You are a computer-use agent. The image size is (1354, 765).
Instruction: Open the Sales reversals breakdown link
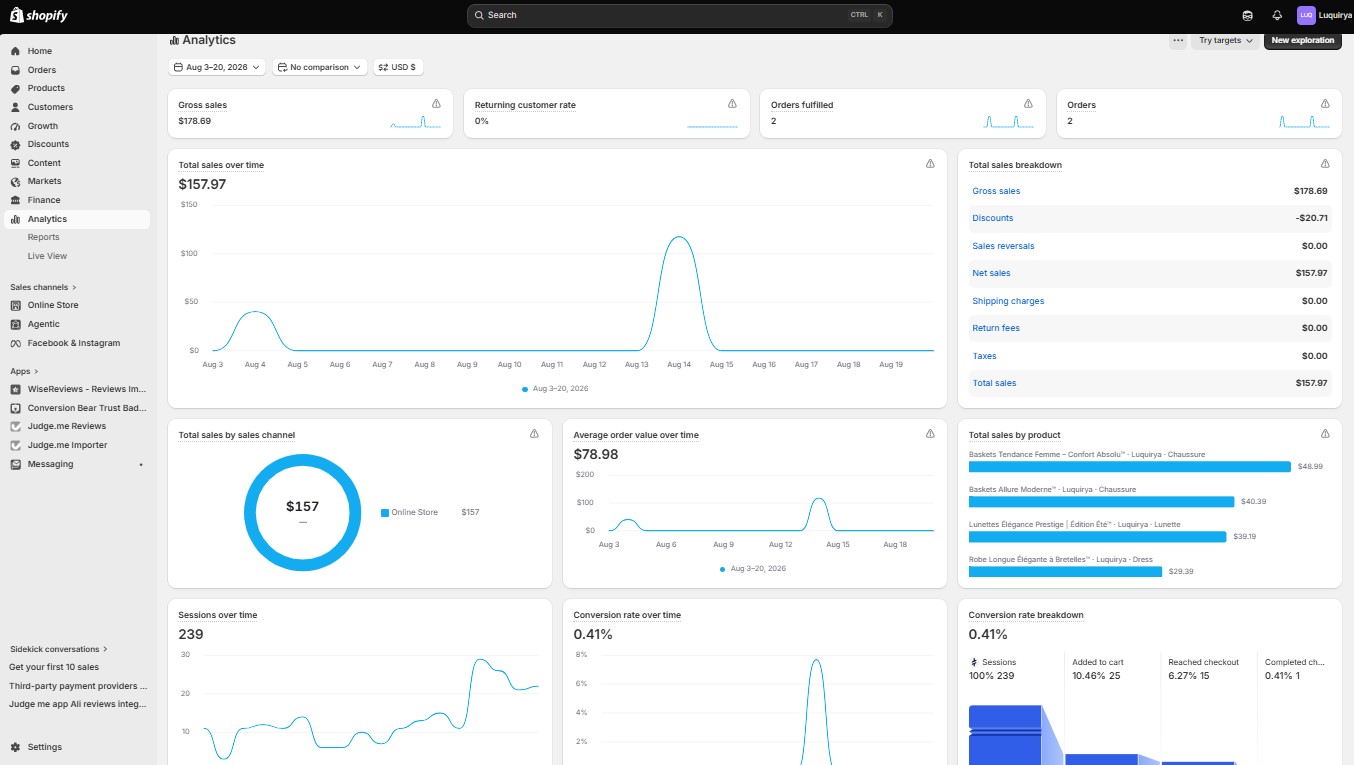[x=1003, y=246]
